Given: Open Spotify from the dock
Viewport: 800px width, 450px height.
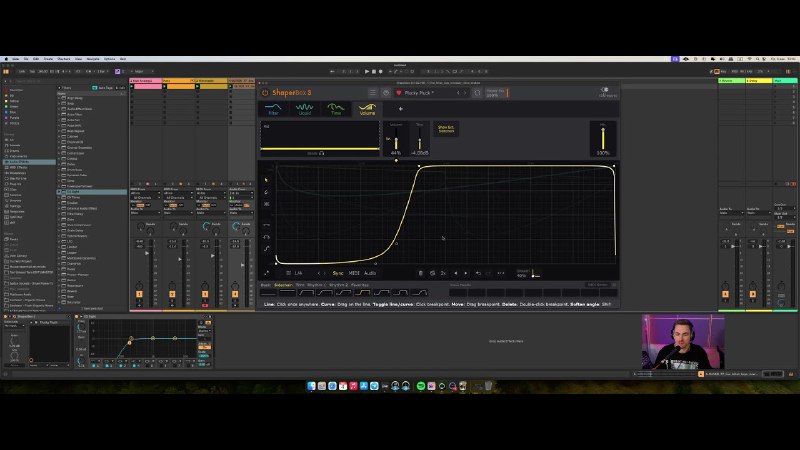Looking at the screenshot, I should 421,386.
